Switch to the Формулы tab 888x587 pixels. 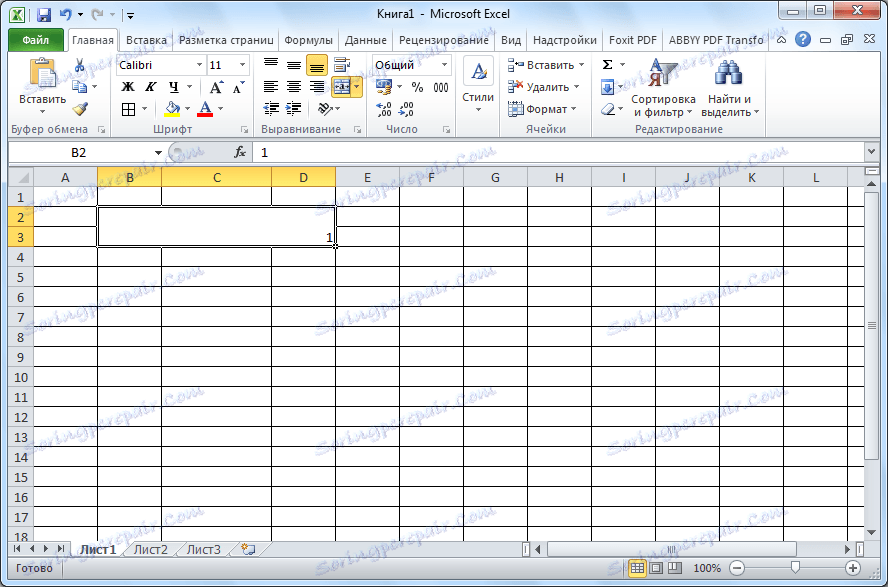[308, 40]
